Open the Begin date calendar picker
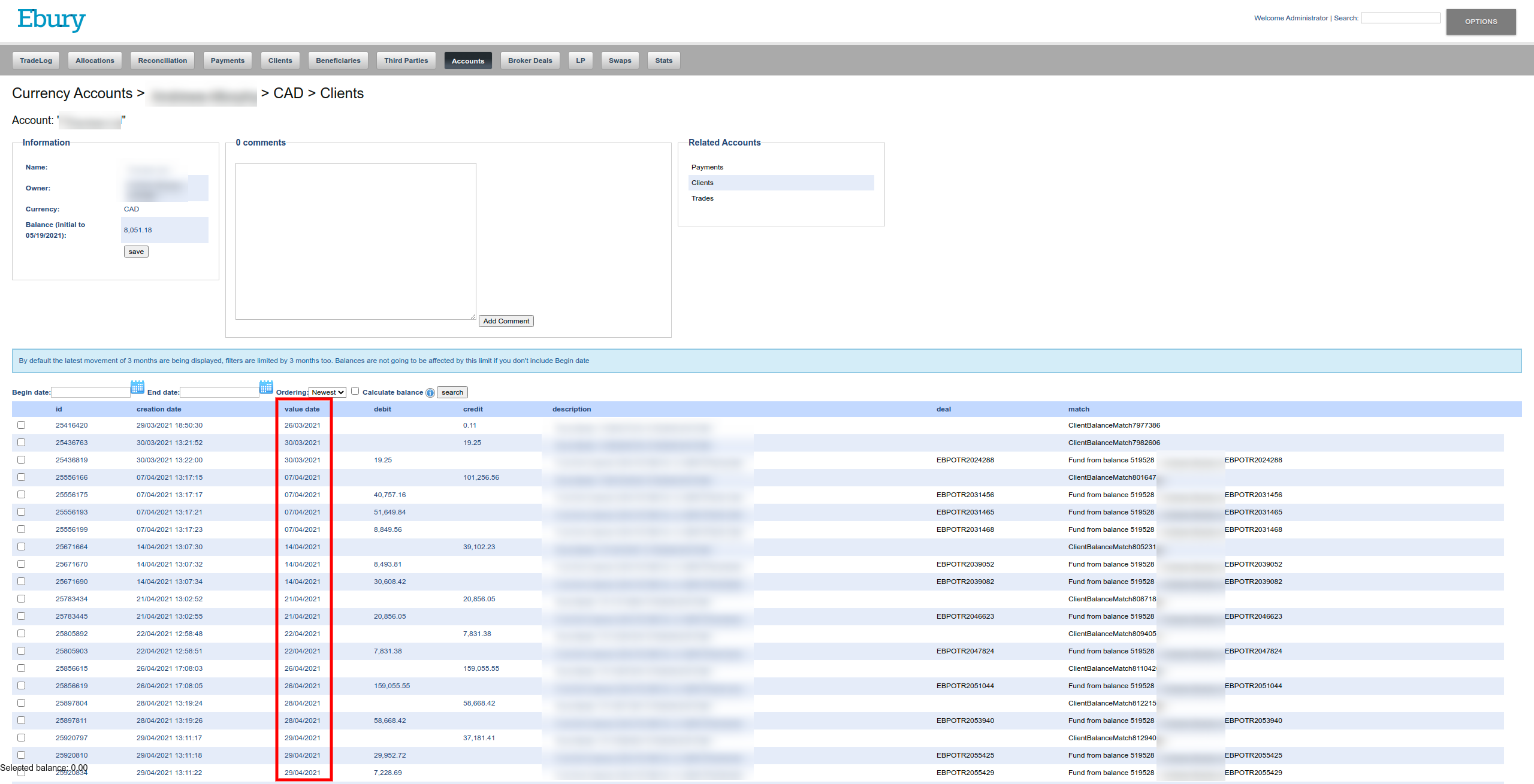Viewport: 1534px width, 784px height. [137, 387]
